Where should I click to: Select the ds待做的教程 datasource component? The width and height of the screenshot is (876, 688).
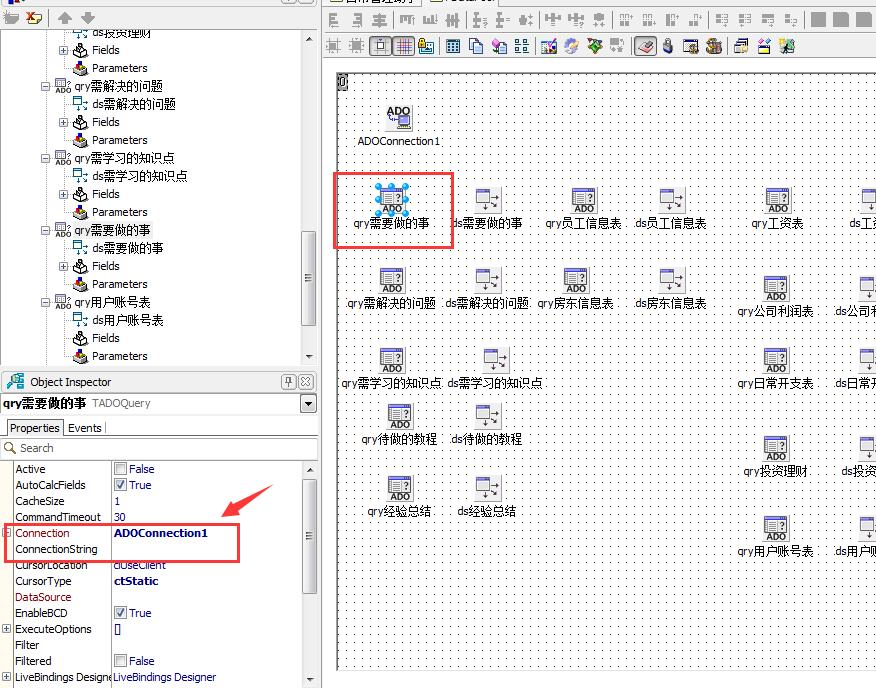488,416
